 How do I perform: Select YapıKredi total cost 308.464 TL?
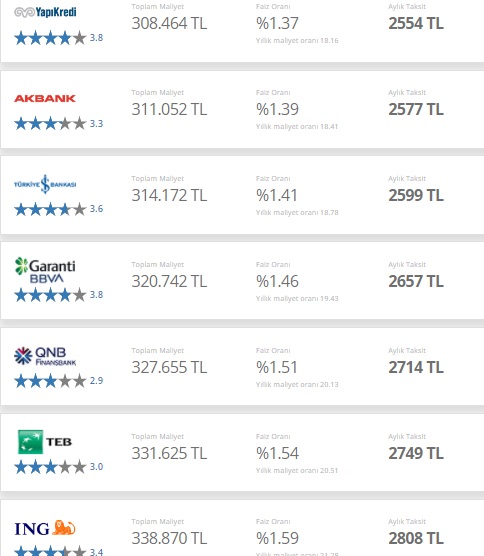pyautogui.click(x=169, y=23)
